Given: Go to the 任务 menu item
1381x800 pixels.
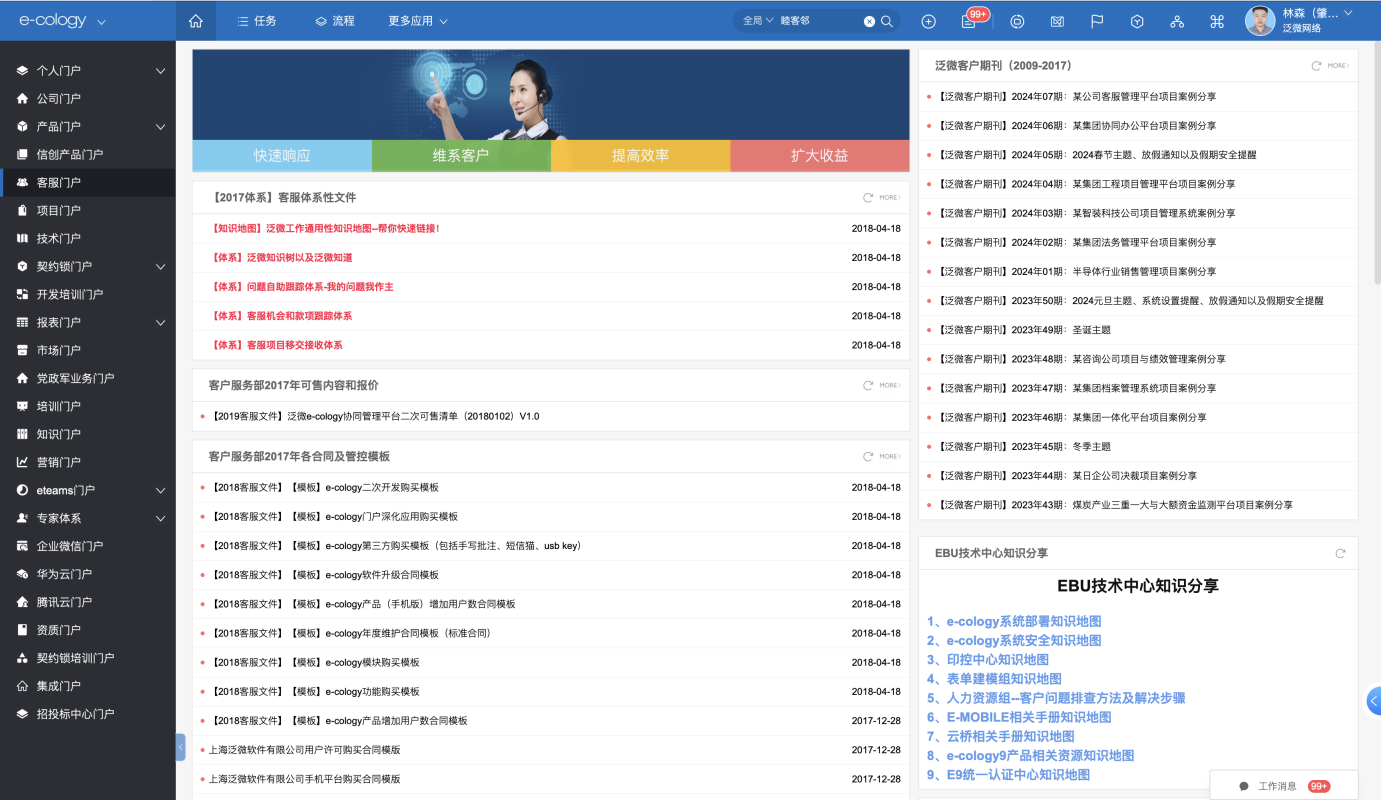Looking at the screenshot, I should coord(256,21).
